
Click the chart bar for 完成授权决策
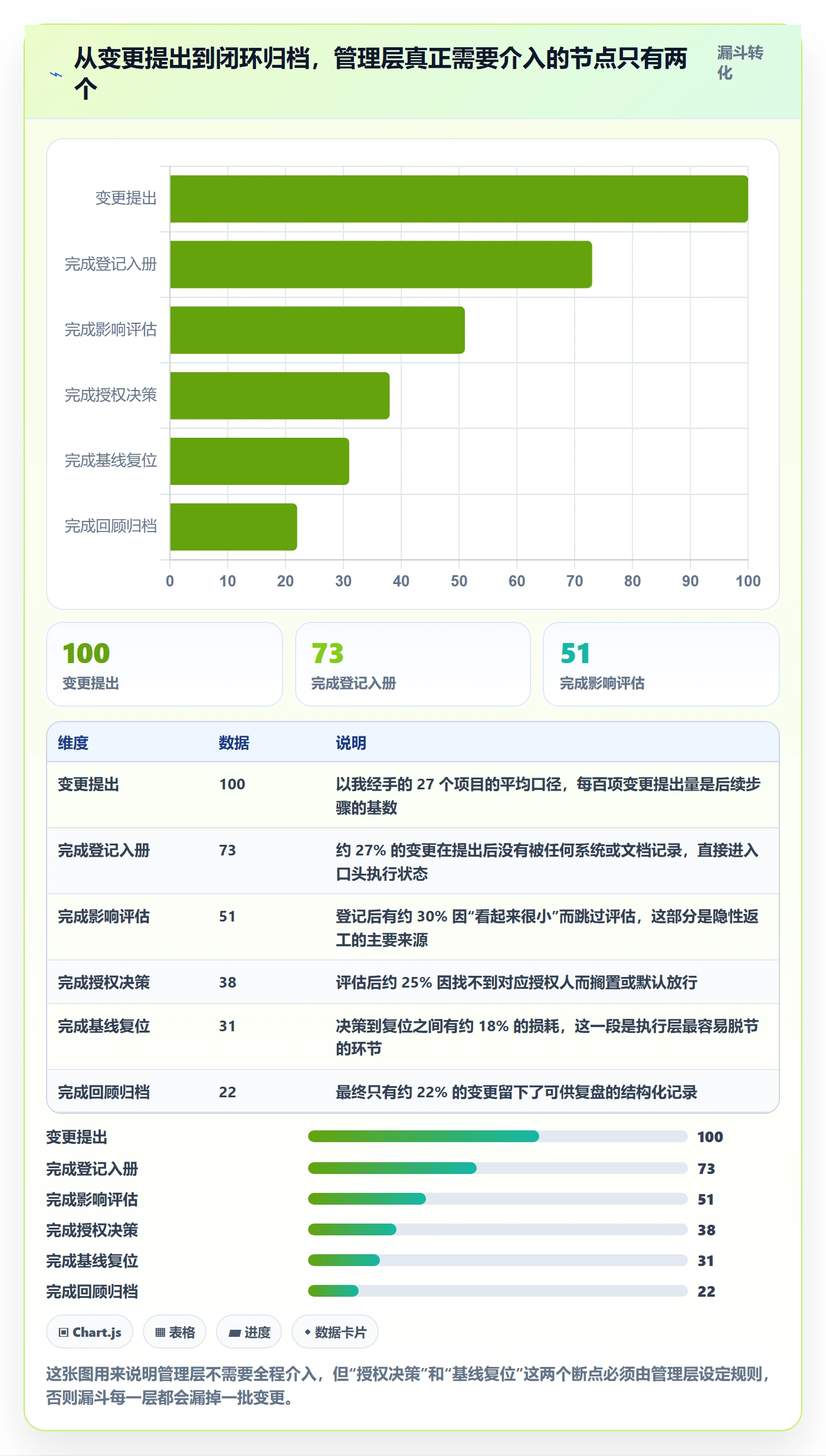[280, 395]
